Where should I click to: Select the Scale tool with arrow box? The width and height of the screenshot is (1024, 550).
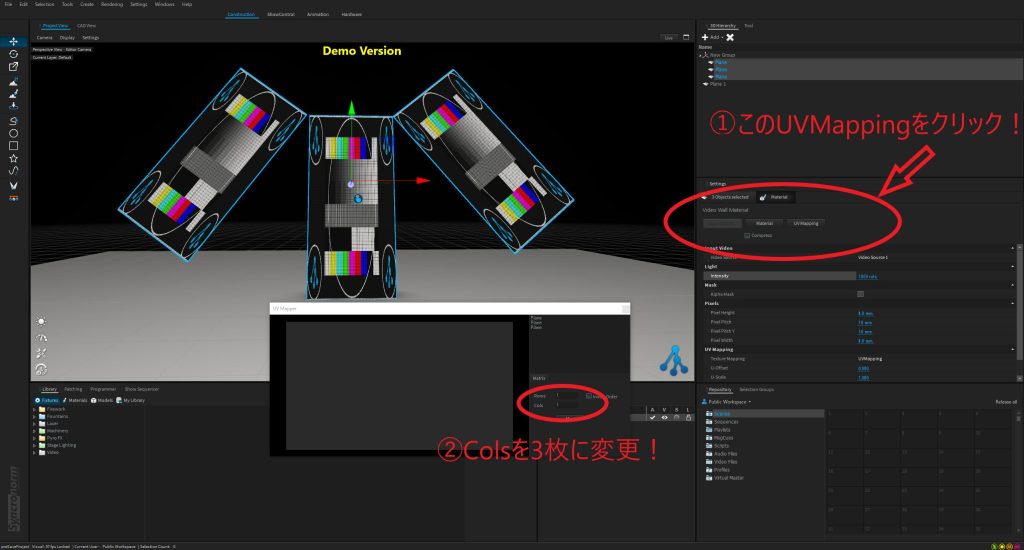click(13, 67)
